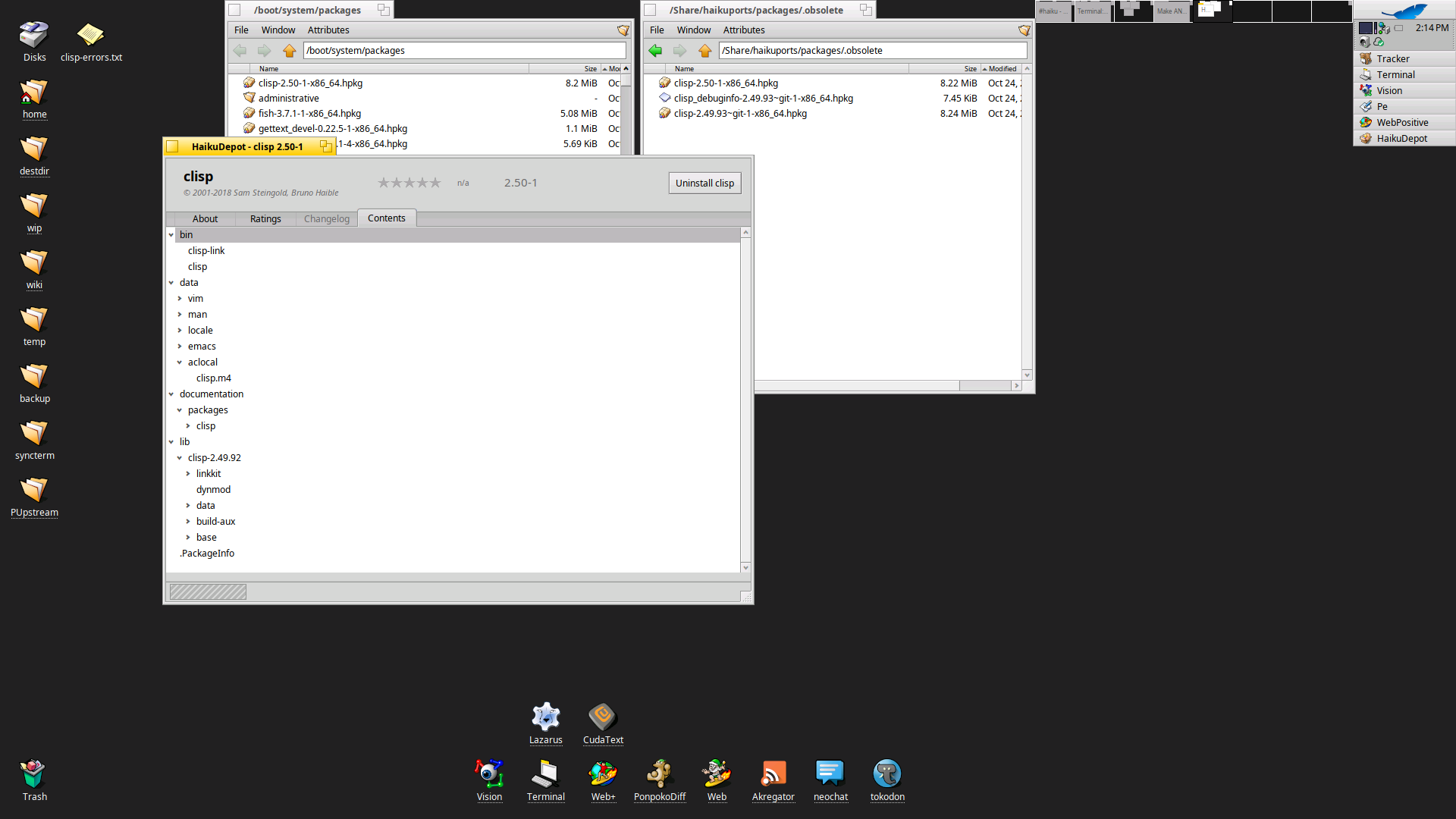
Task: Open the CudaText icon
Action: pos(603,717)
